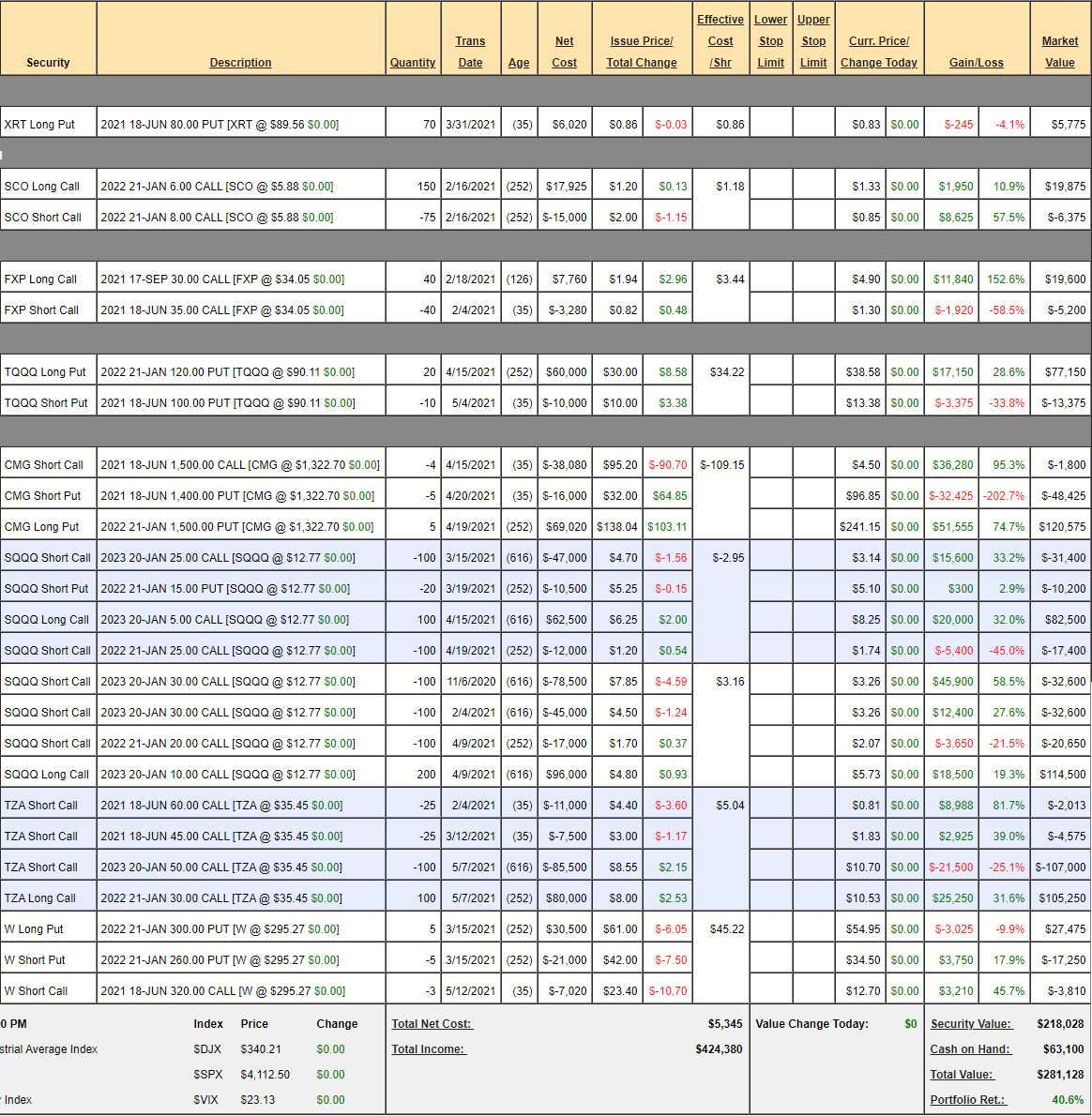The width and height of the screenshot is (1092, 1116).
Task: Click the Description column header
Action: point(240,63)
